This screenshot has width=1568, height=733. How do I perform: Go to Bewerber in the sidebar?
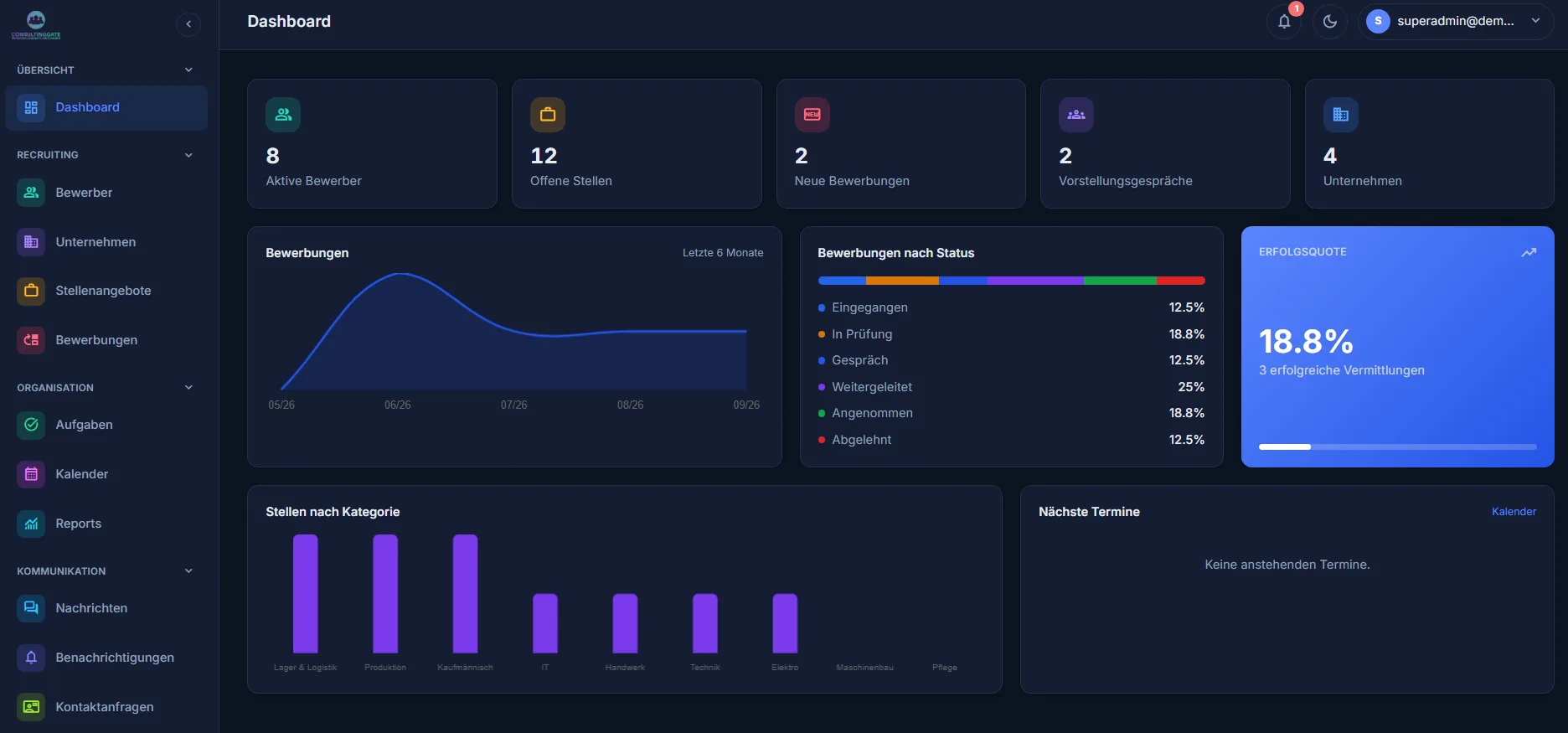pos(106,193)
